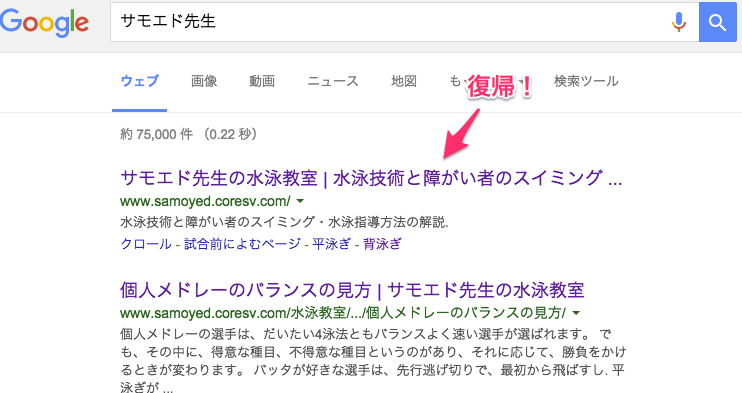Open the クロール sitelink
The width and height of the screenshot is (742, 393).
click(146, 244)
